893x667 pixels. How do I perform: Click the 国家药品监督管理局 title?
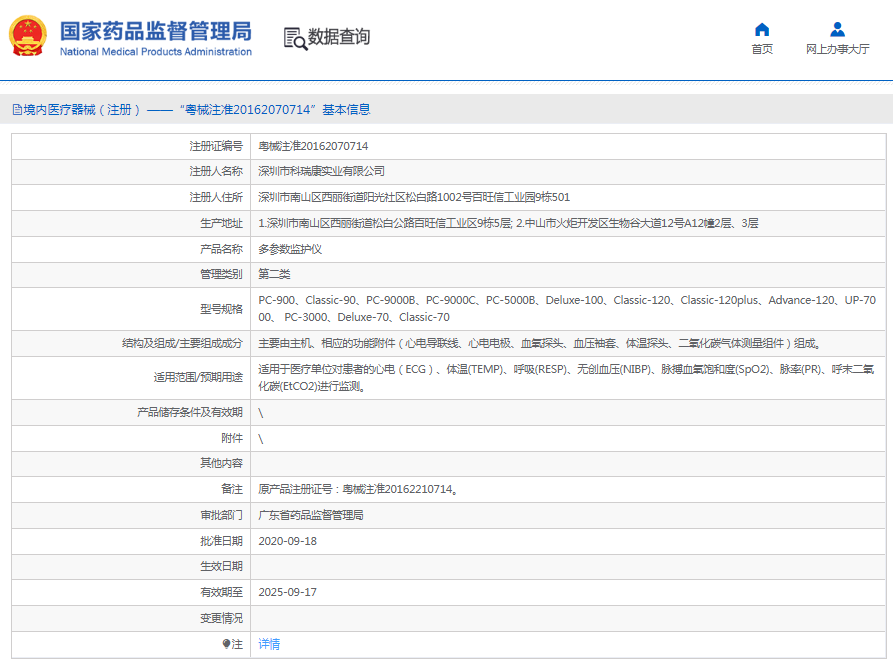click(155, 31)
